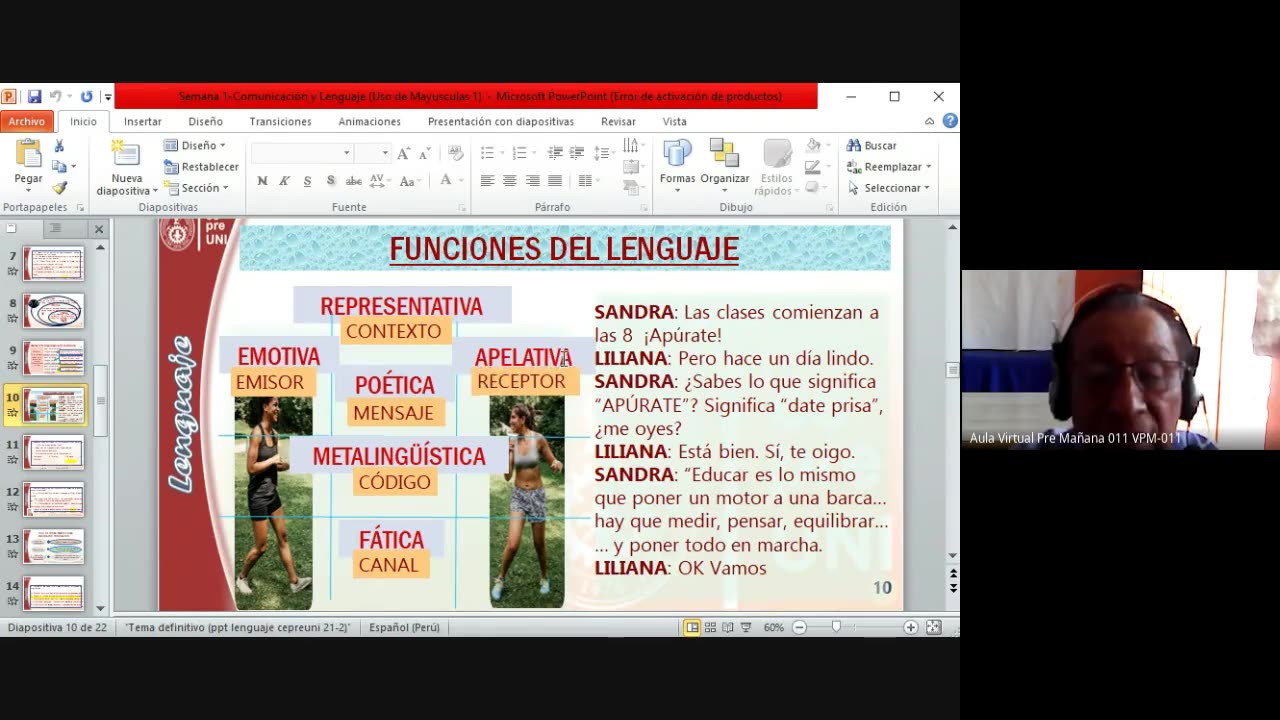Click the Save icon in quick access toolbar

click(x=34, y=97)
